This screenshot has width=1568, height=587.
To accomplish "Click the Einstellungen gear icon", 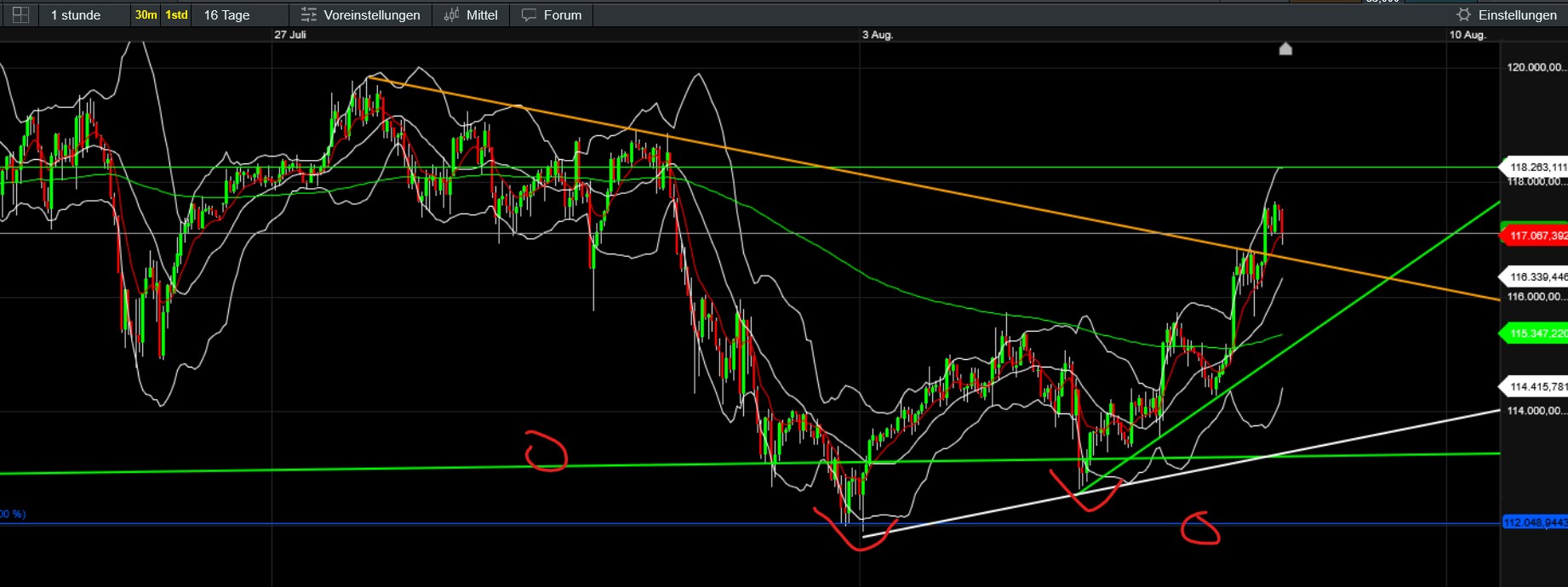I will (x=1463, y=14).
